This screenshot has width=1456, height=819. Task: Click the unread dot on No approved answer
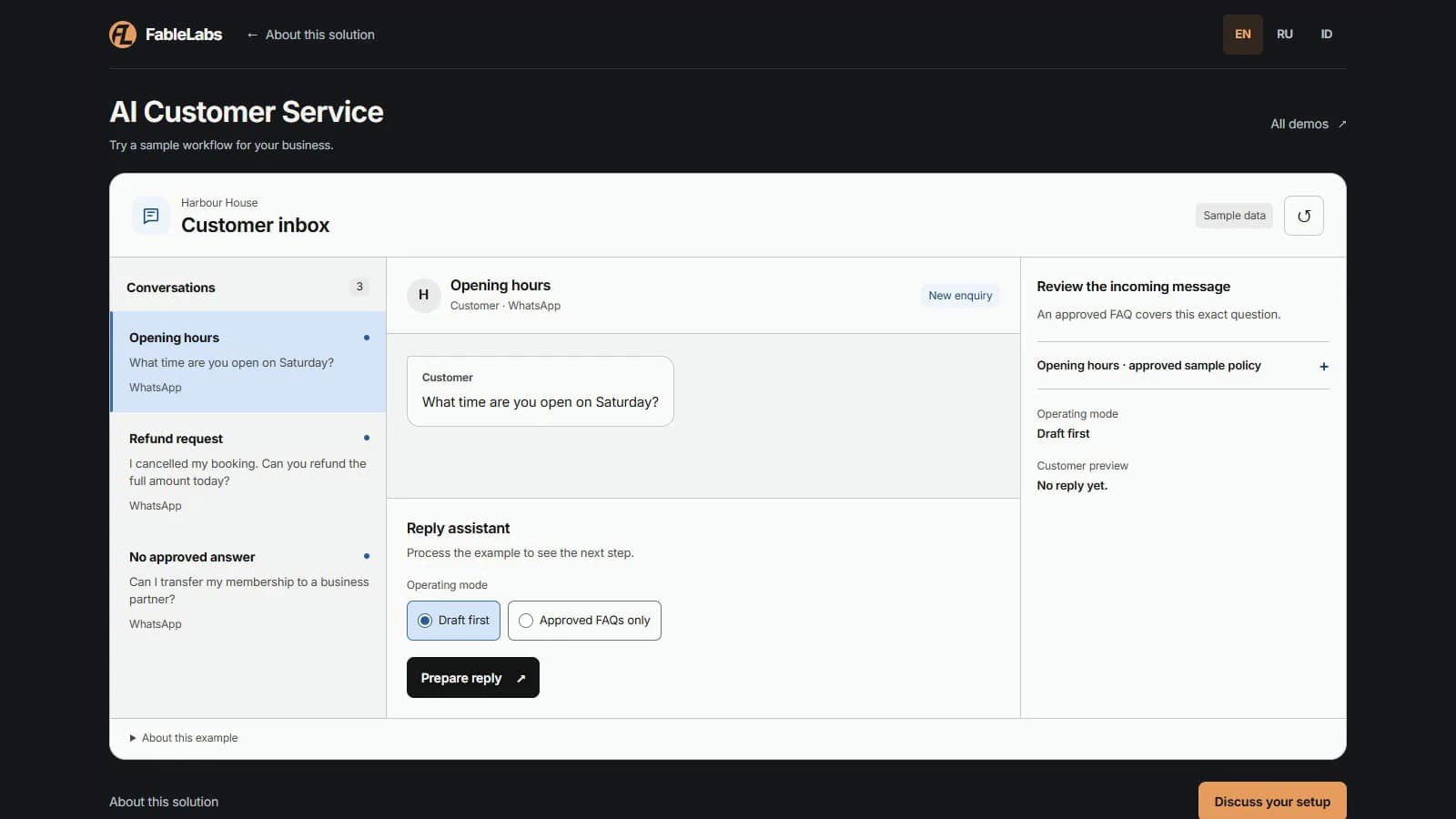[x=367, y=556]
